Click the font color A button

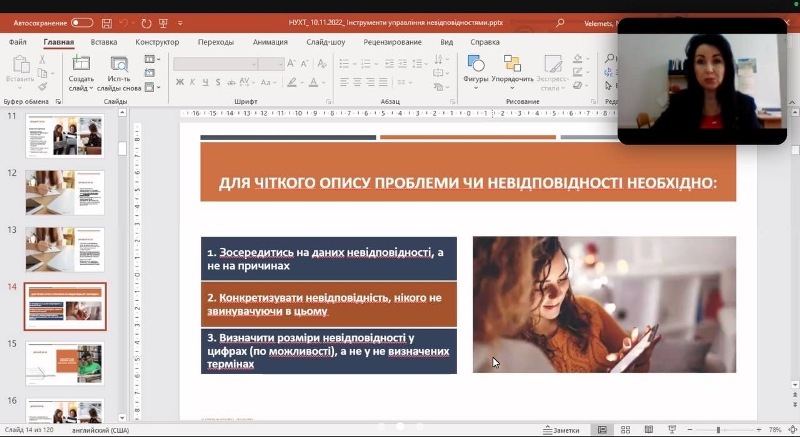tap(313, 82)
